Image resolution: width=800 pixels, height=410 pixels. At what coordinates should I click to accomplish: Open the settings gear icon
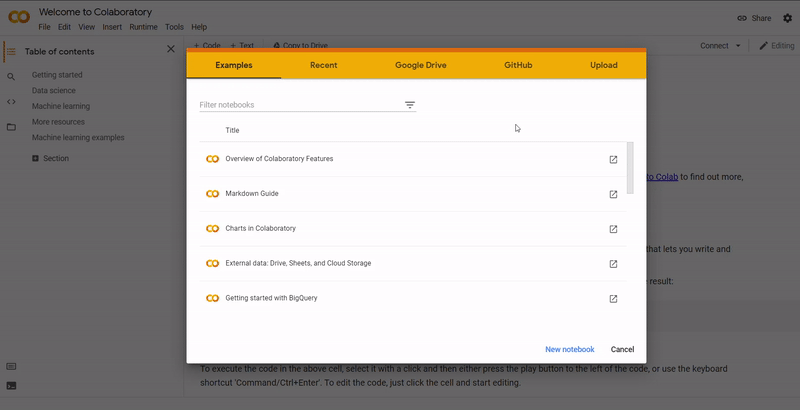pos(788,18)
